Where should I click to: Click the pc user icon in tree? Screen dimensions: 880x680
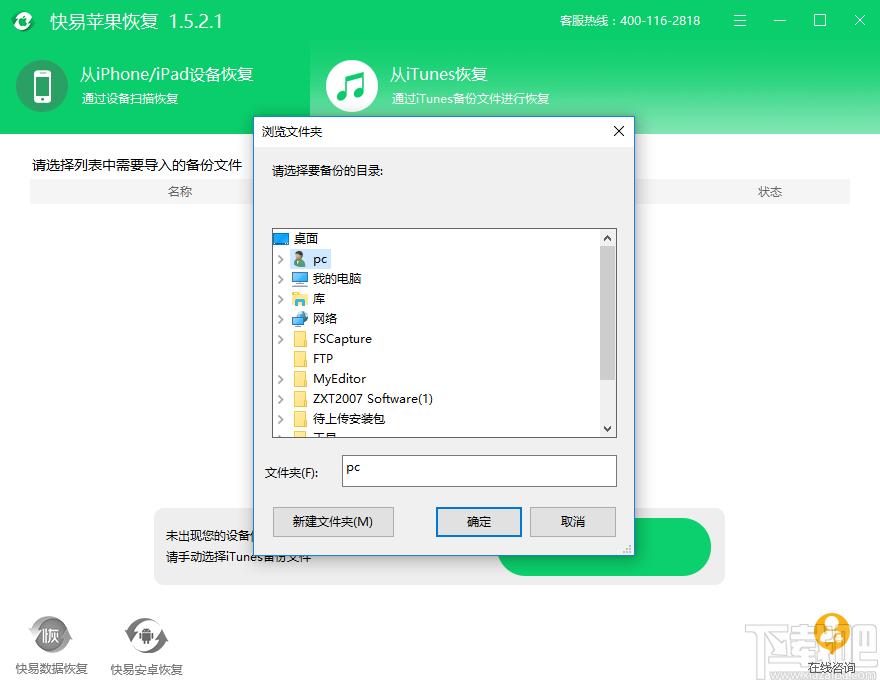tap(300, 259)
